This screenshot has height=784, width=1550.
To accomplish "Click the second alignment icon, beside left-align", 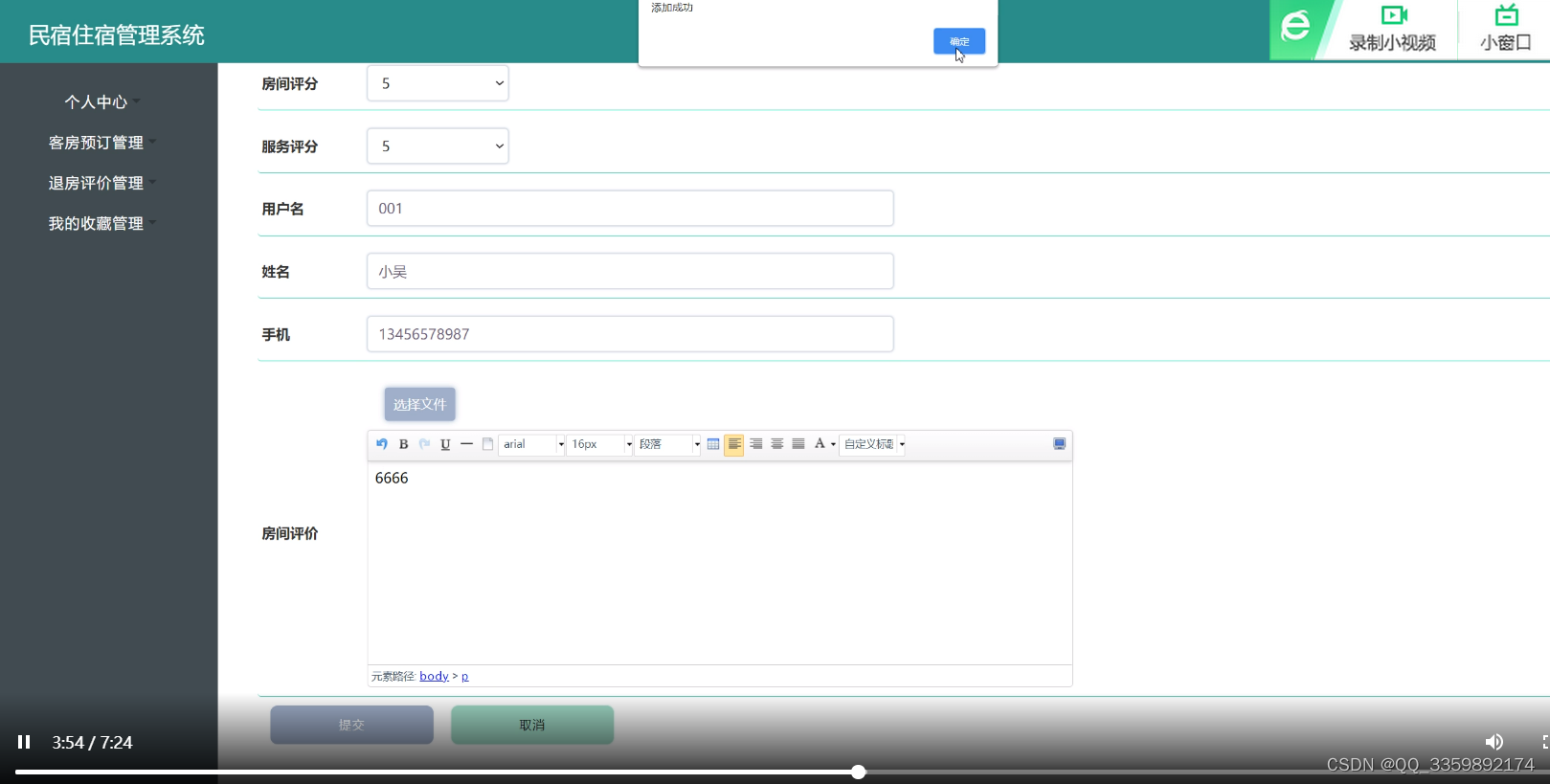I will point(755,444).
